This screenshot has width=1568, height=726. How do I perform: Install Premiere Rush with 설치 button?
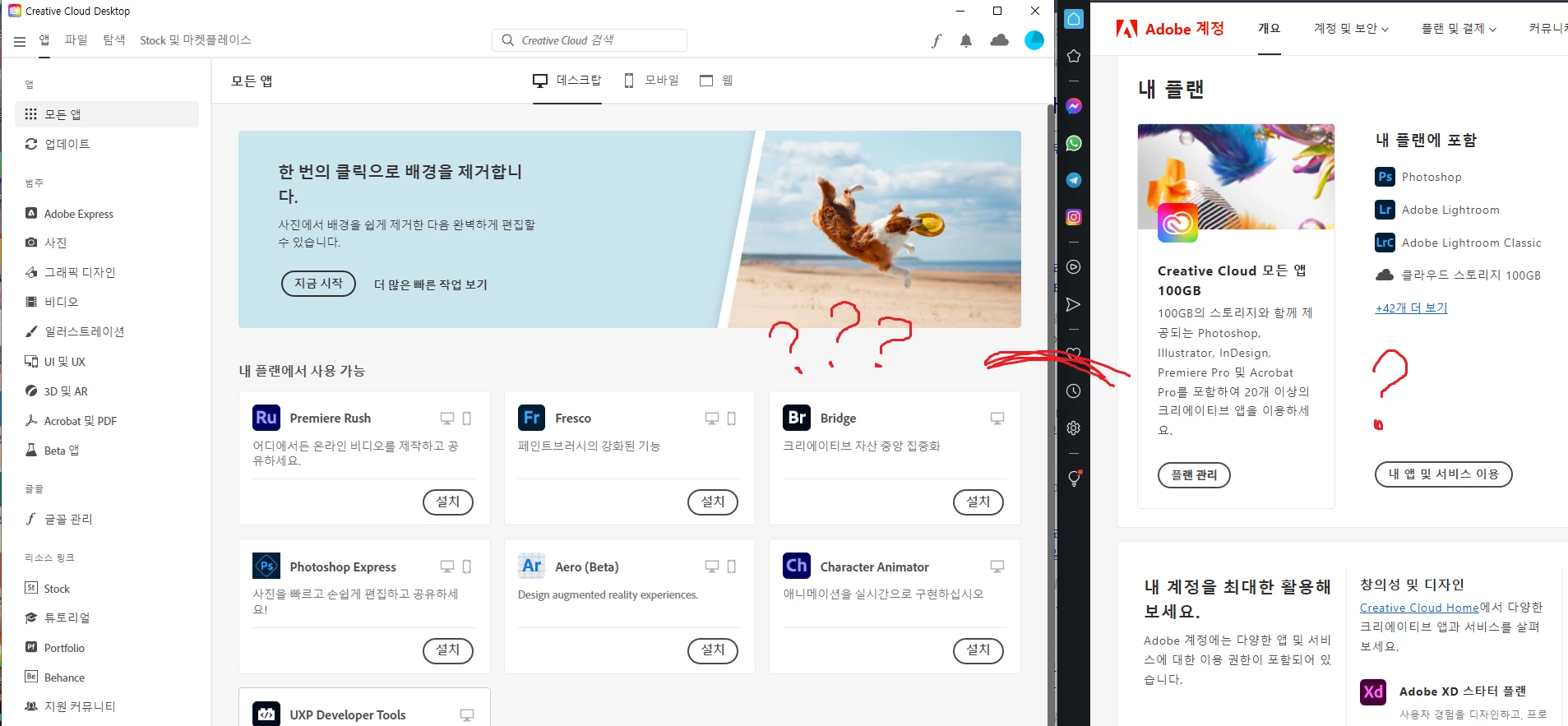(x=448, y=502)
